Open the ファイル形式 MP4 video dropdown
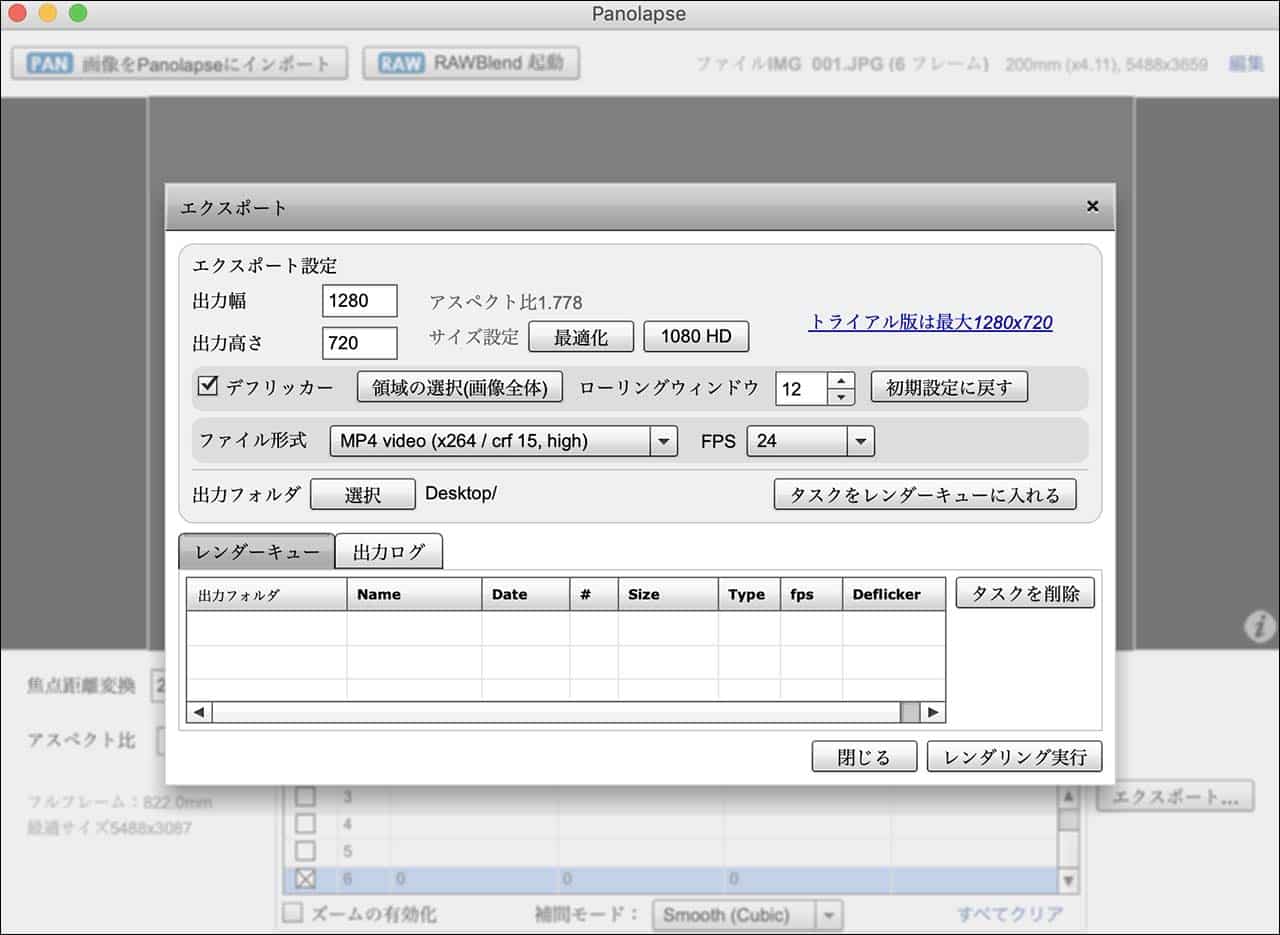This screenshot has height=935, width=1280. pyautogui.click(x=503, y=441)
